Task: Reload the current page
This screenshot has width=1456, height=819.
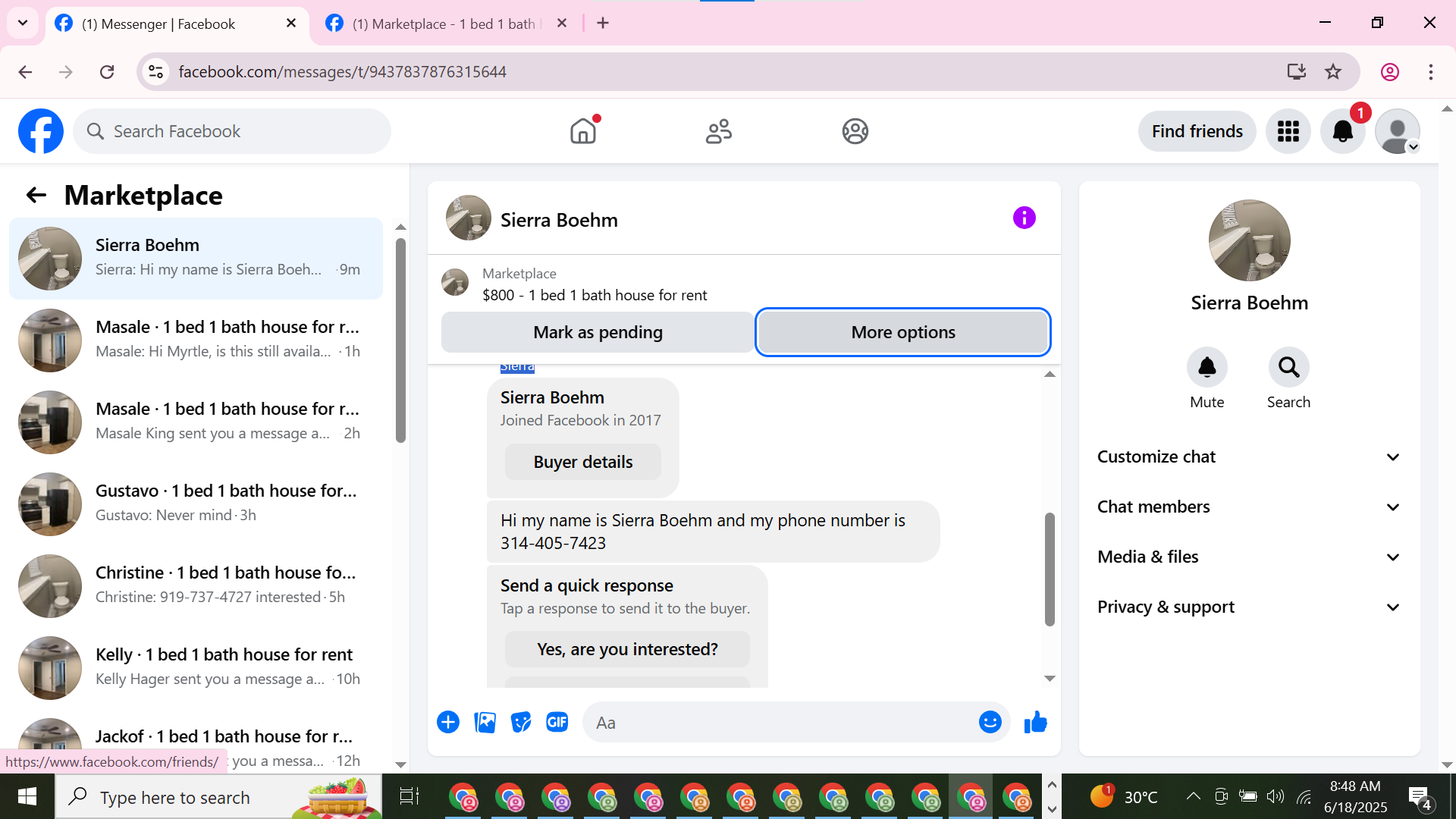Action: (x=107, y=71)
